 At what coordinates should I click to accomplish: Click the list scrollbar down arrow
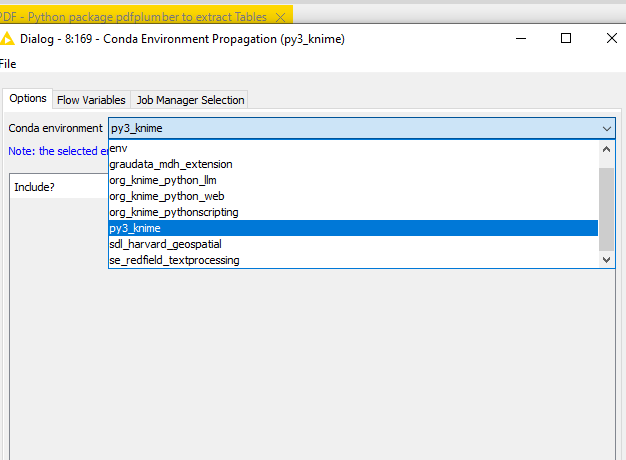coord(606,260)
